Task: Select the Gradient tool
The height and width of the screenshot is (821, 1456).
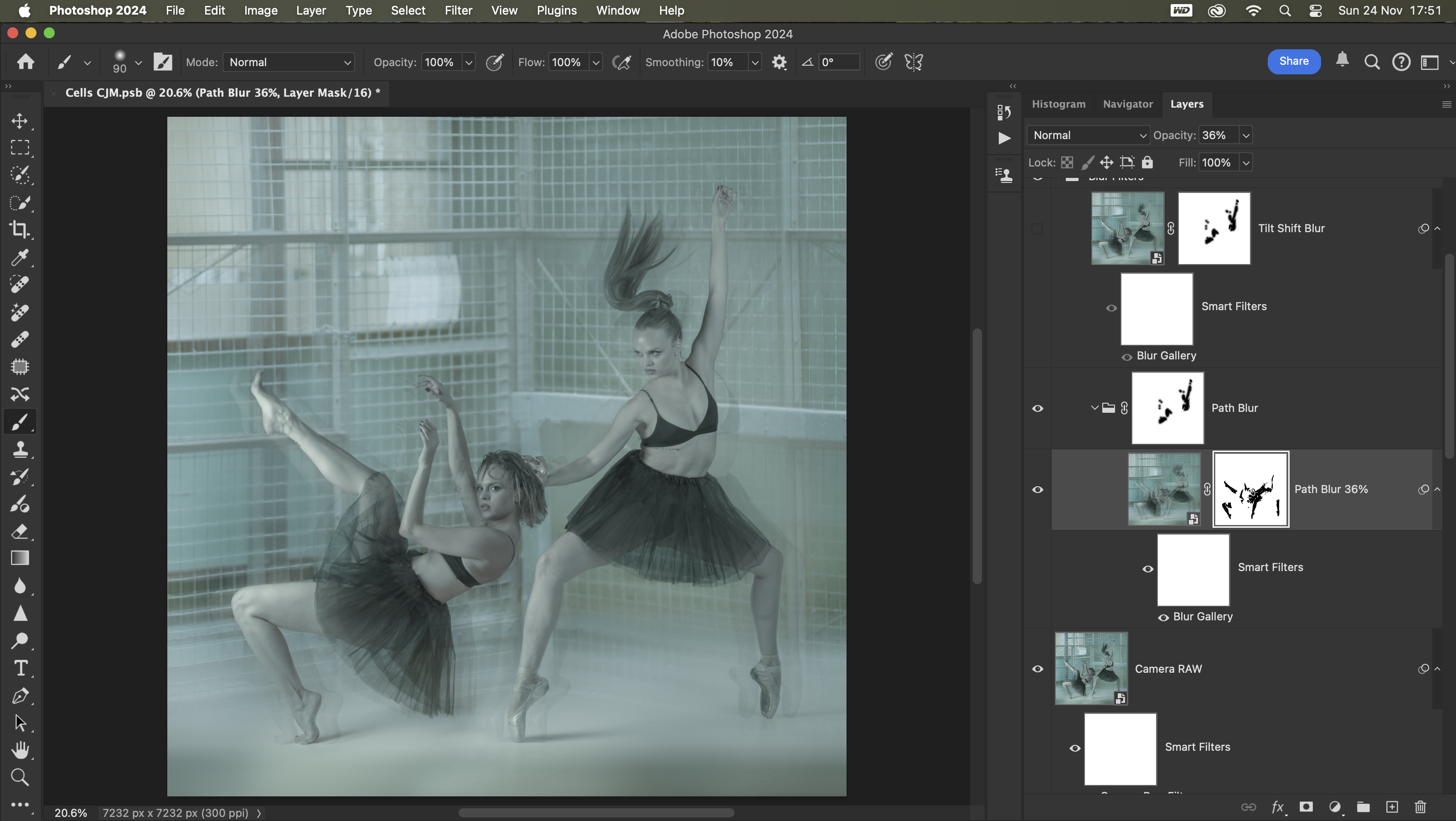Action: point(20,559)
